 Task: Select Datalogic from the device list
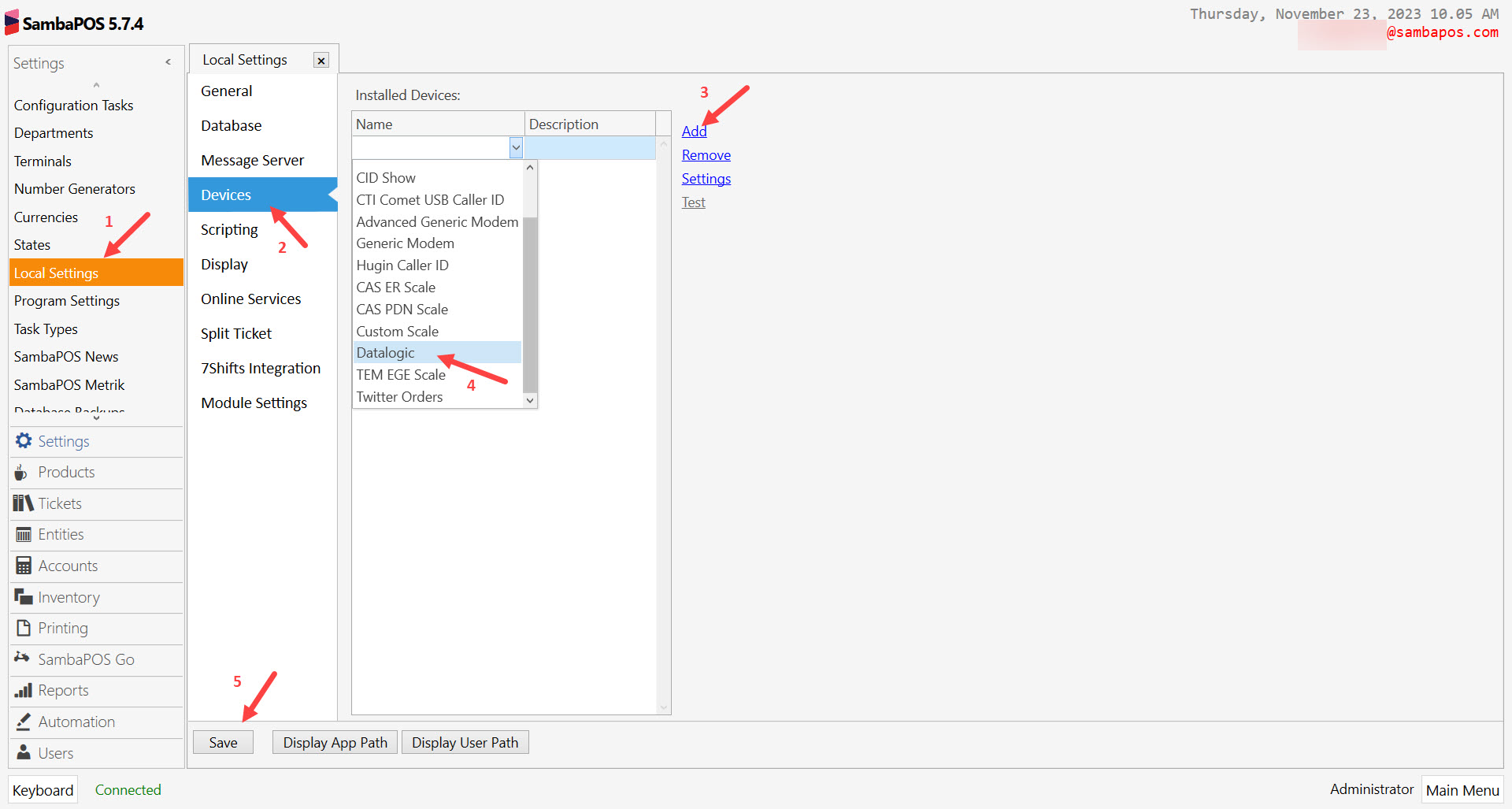coord(385,352)
